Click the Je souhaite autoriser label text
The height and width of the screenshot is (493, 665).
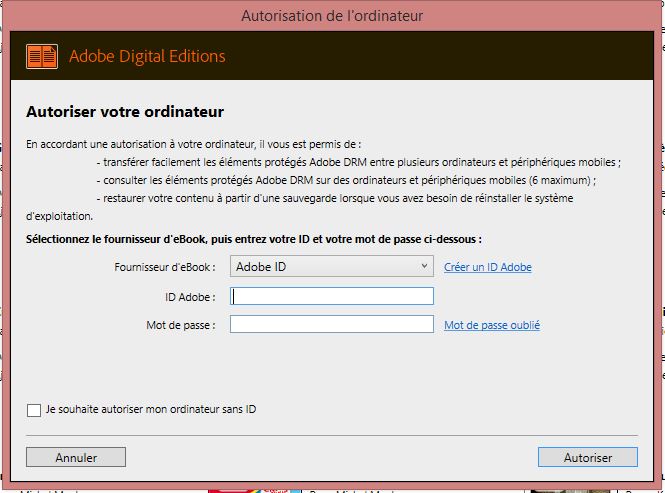tap(151, 409)
